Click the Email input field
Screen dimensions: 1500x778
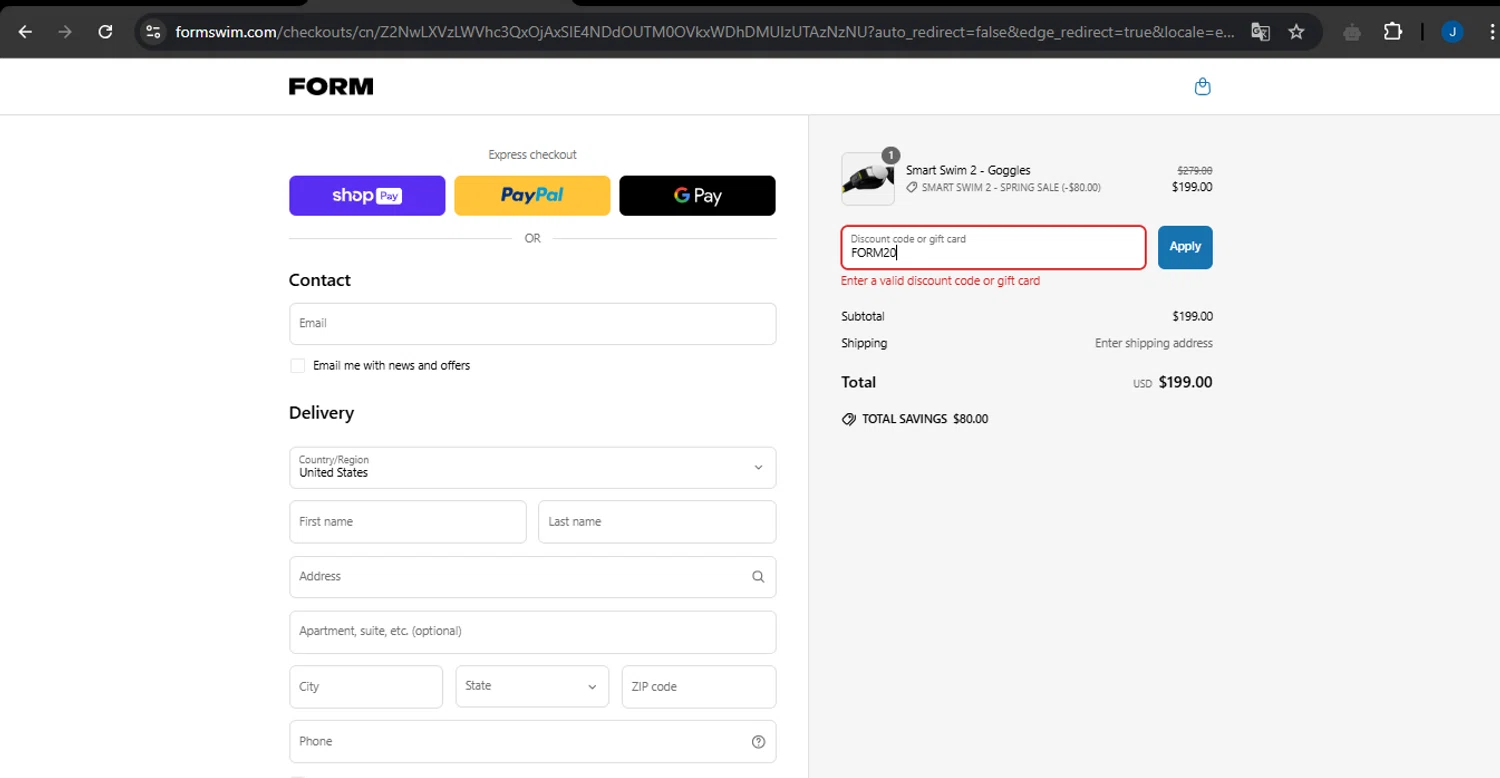click(532, 324)
